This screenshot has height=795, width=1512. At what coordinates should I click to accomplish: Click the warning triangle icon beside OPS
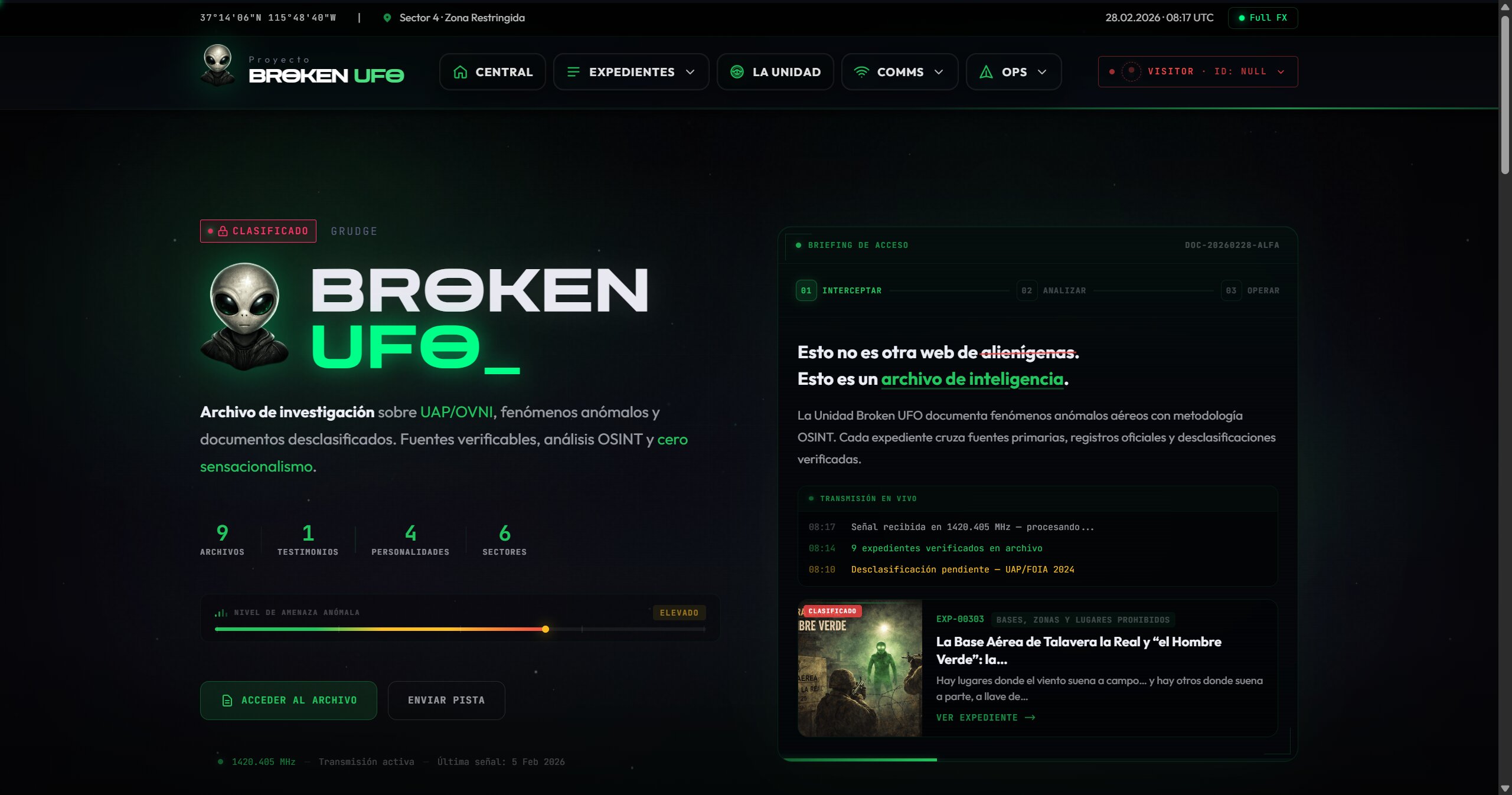click(986, 72)
